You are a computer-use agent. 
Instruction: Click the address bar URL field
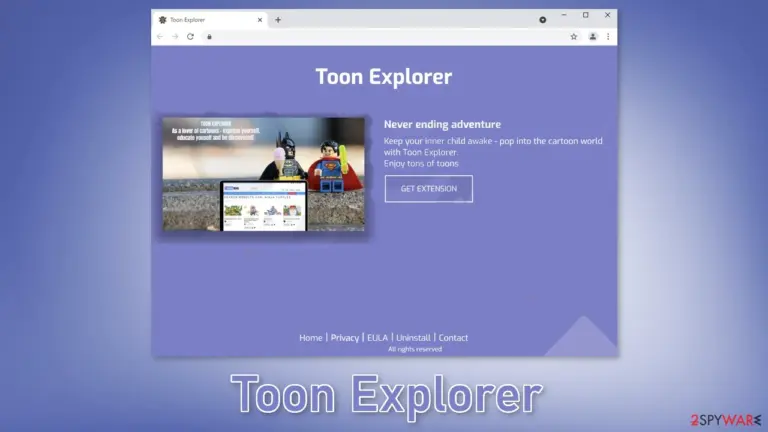[387, 37]
